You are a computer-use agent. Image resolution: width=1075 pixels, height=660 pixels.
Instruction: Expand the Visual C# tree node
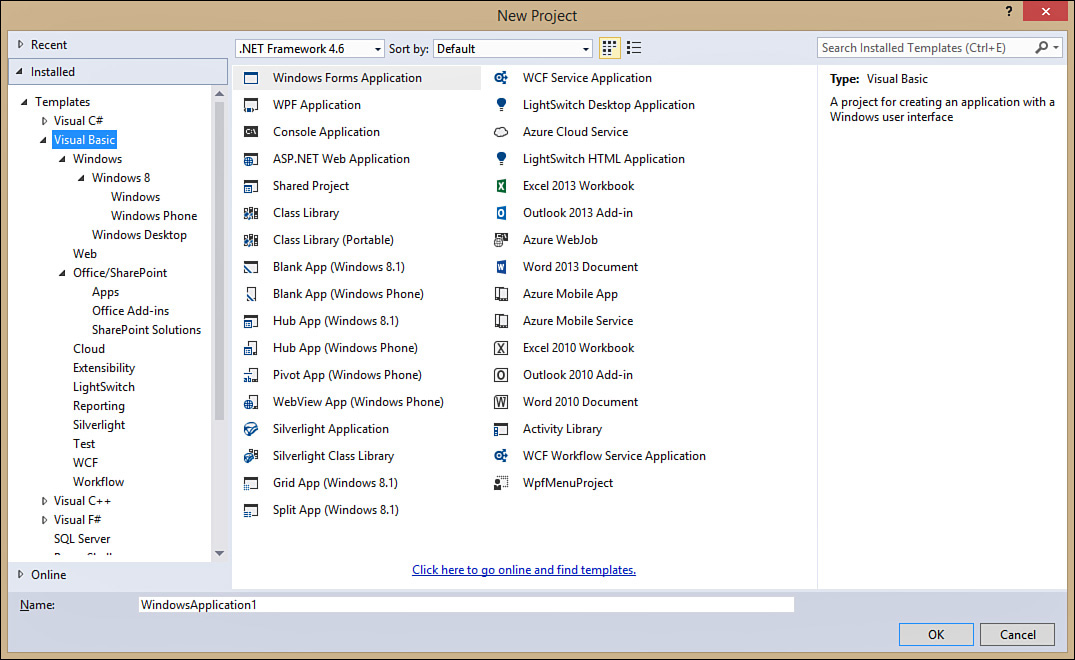coord(44,121)
